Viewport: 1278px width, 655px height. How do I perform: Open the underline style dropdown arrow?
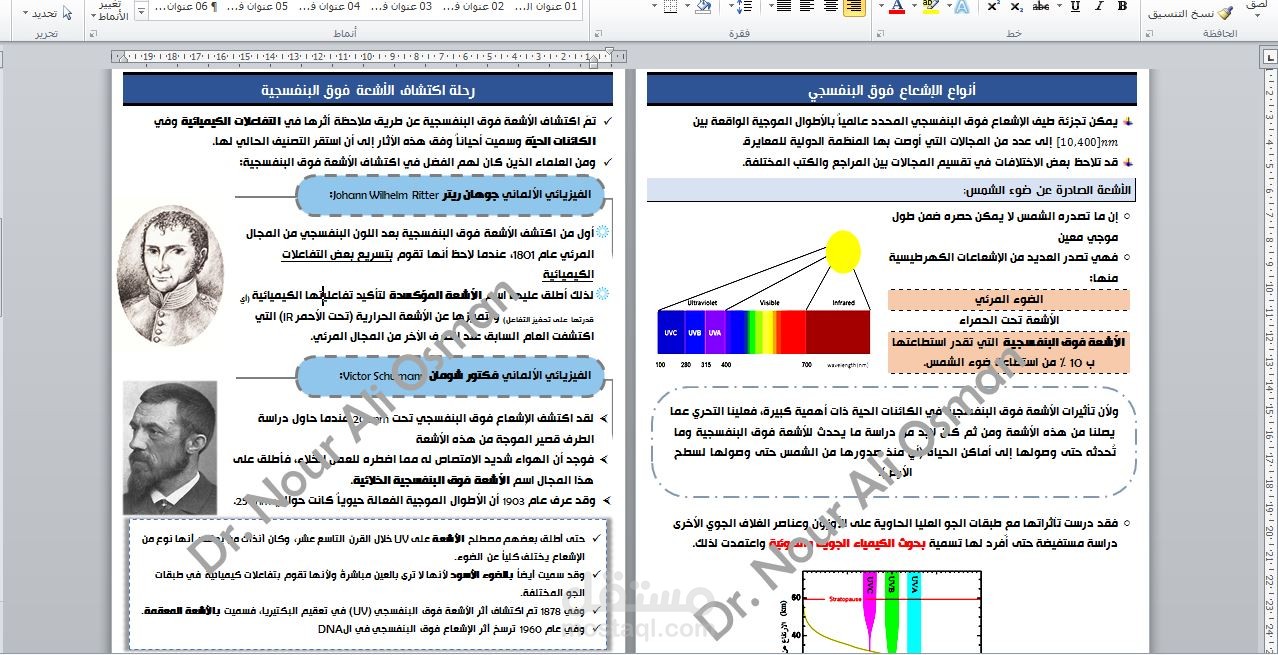[1060, 6]
